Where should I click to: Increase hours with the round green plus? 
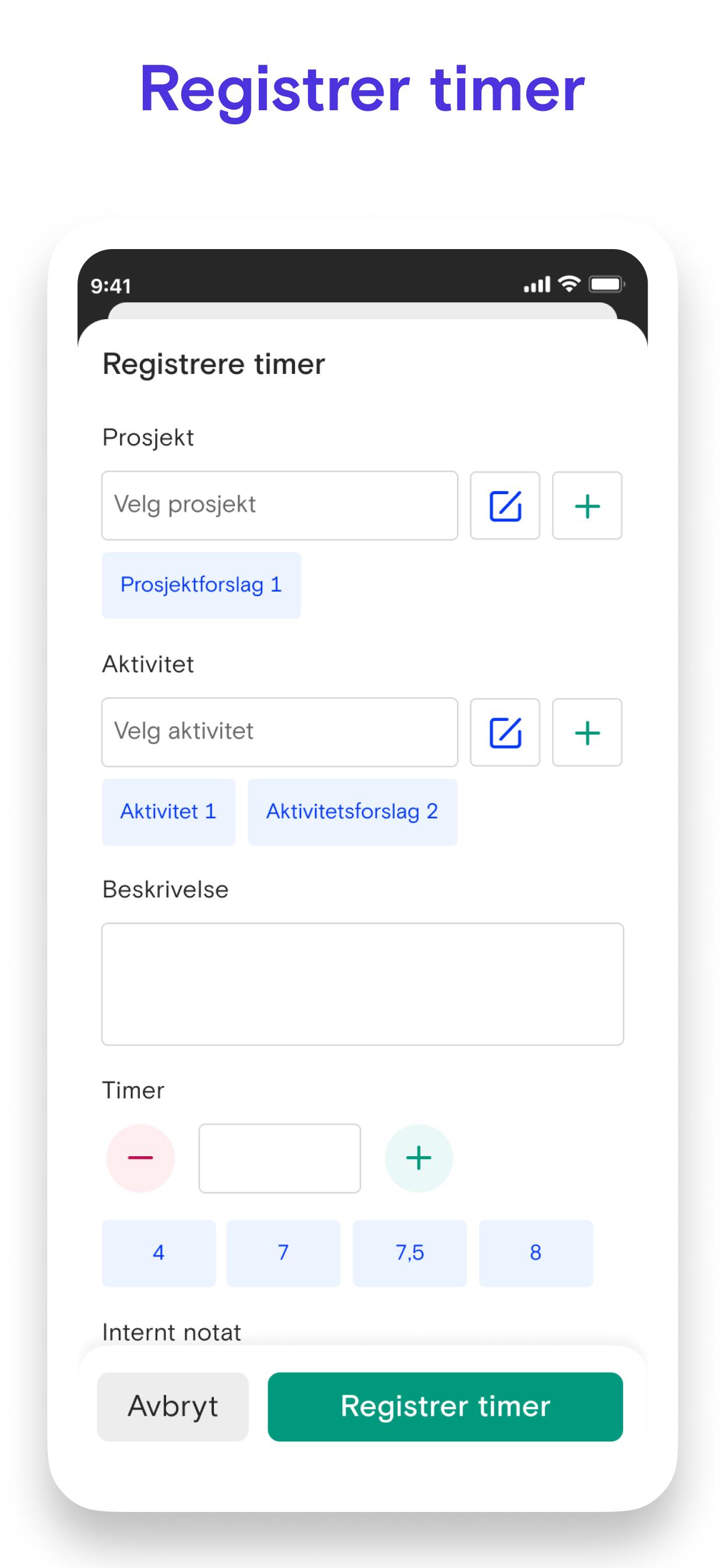point(419,1158)
